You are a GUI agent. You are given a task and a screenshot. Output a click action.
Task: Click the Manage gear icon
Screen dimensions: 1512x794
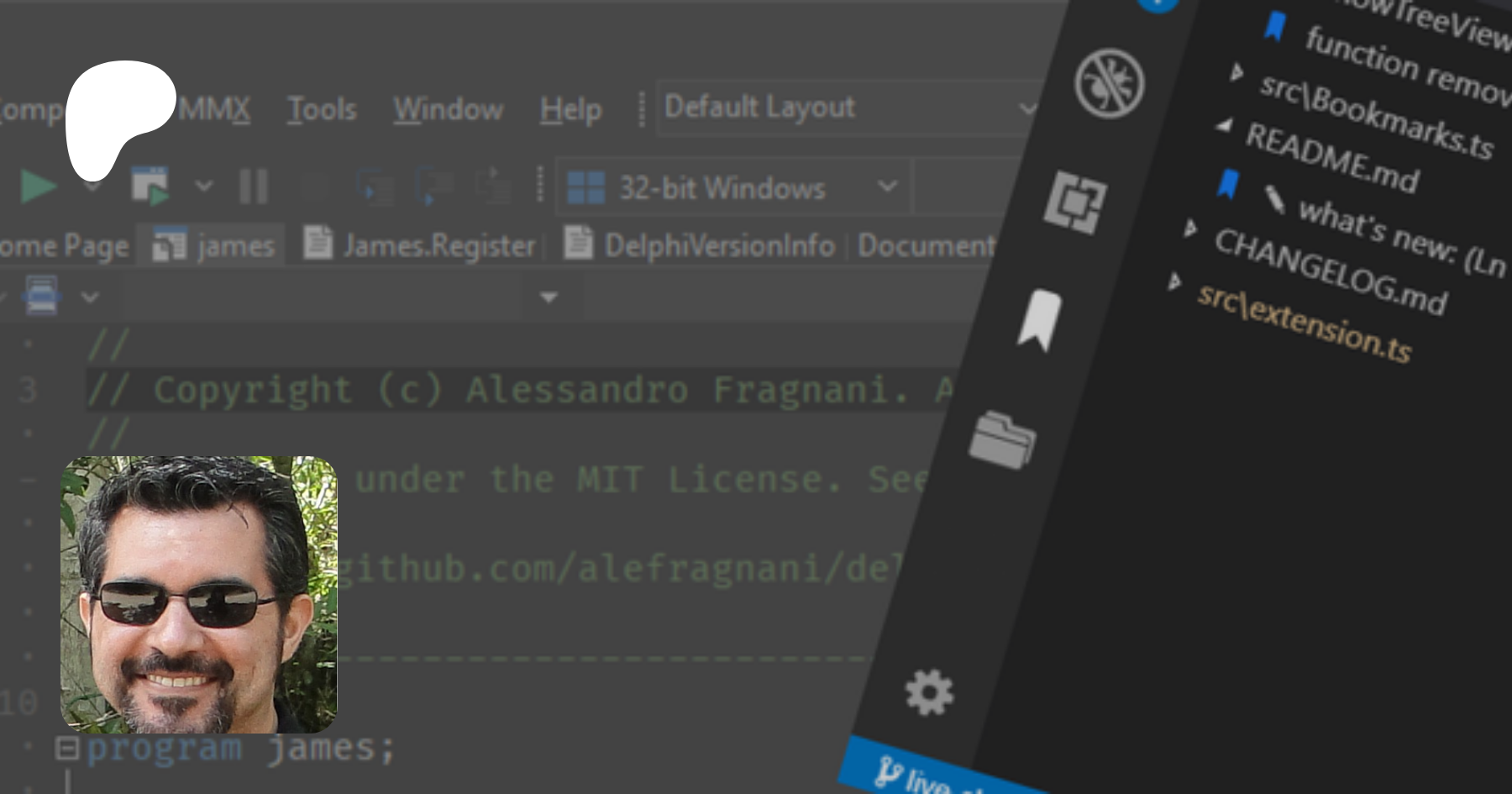coord(929,693)
